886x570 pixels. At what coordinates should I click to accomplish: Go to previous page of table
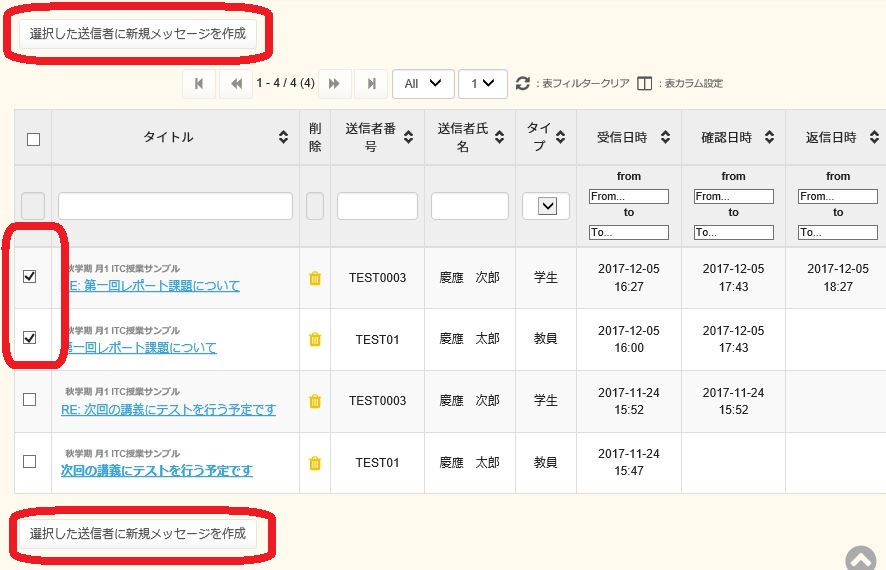click(236, 84)
